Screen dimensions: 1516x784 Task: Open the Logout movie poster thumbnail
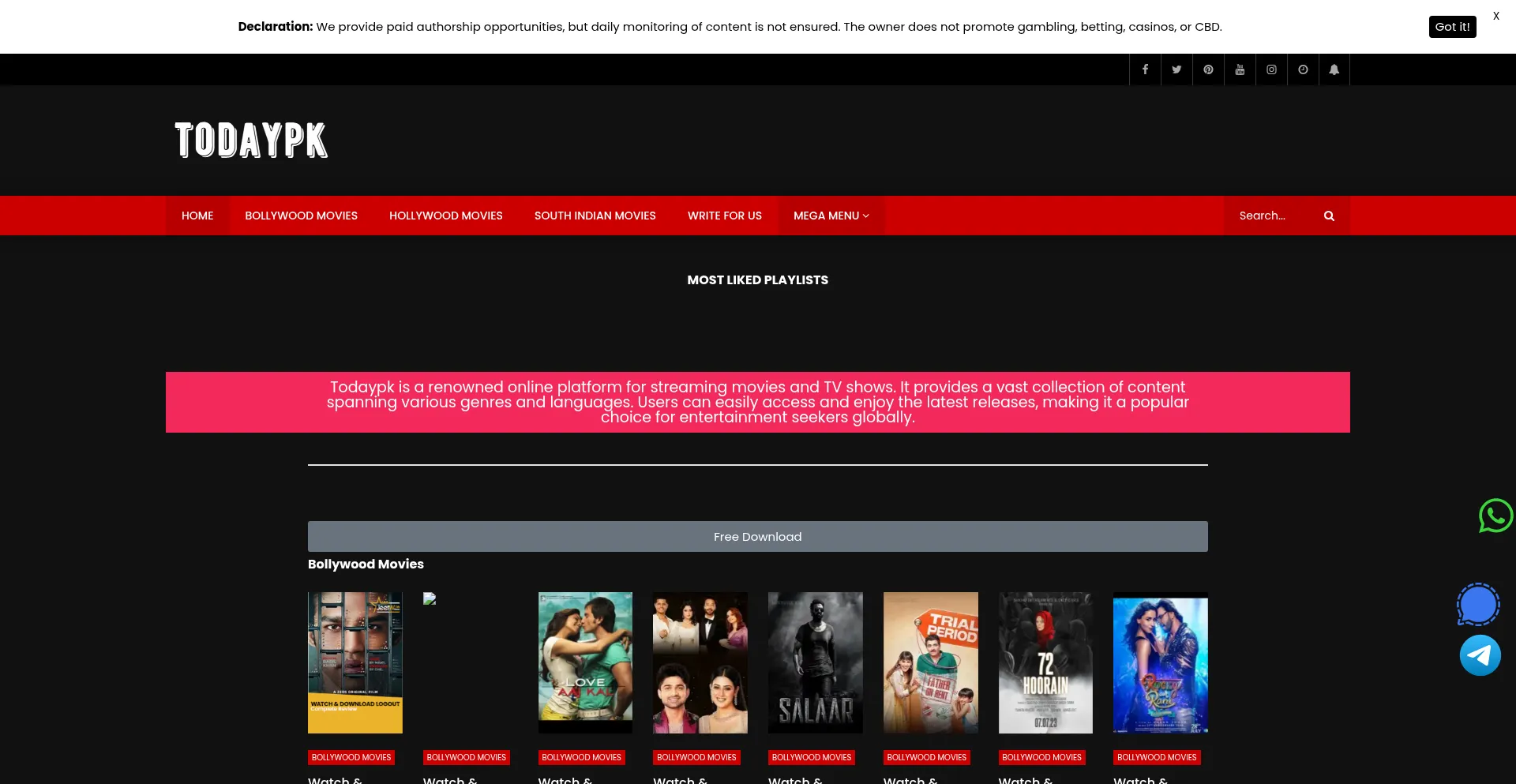point(355,663)
